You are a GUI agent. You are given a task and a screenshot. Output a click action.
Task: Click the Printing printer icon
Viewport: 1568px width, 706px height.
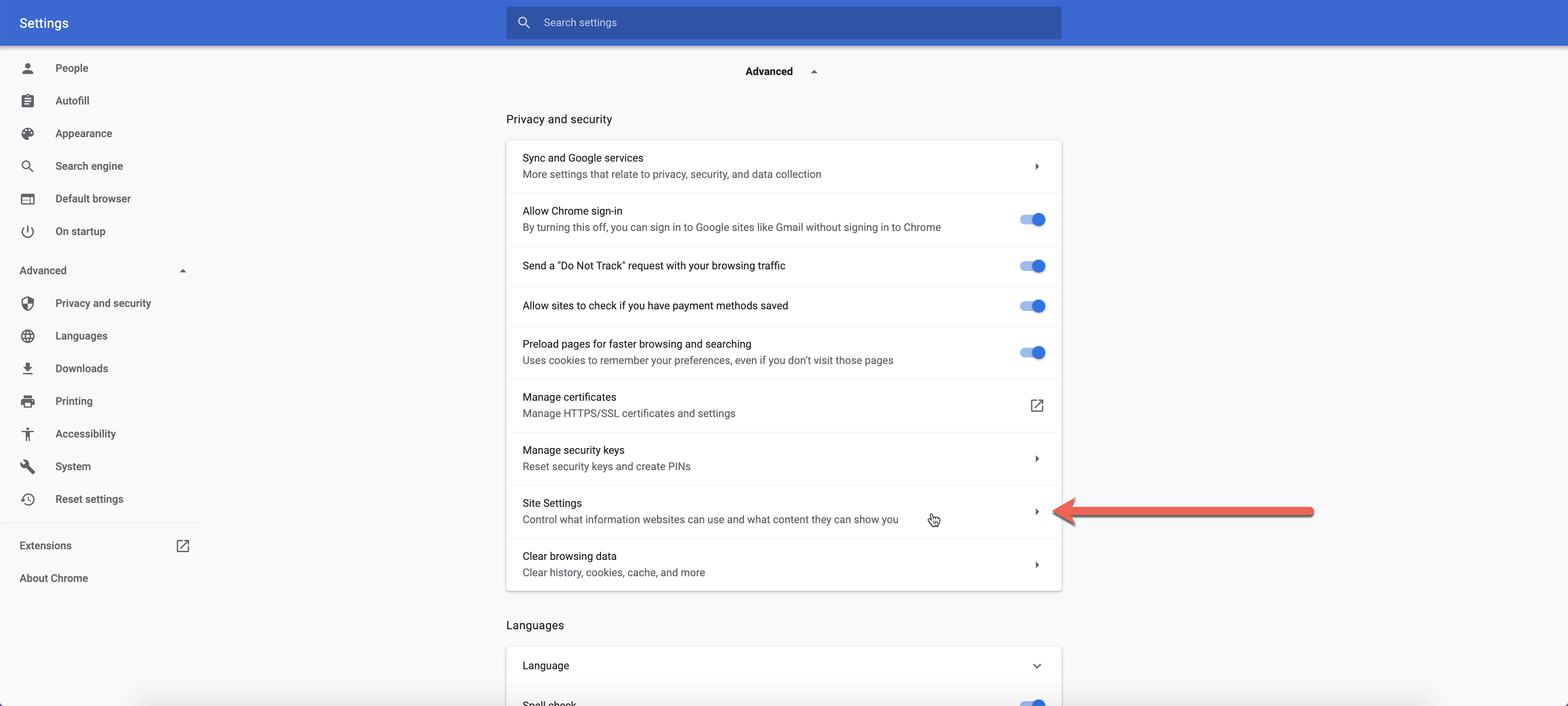point(27,401)
